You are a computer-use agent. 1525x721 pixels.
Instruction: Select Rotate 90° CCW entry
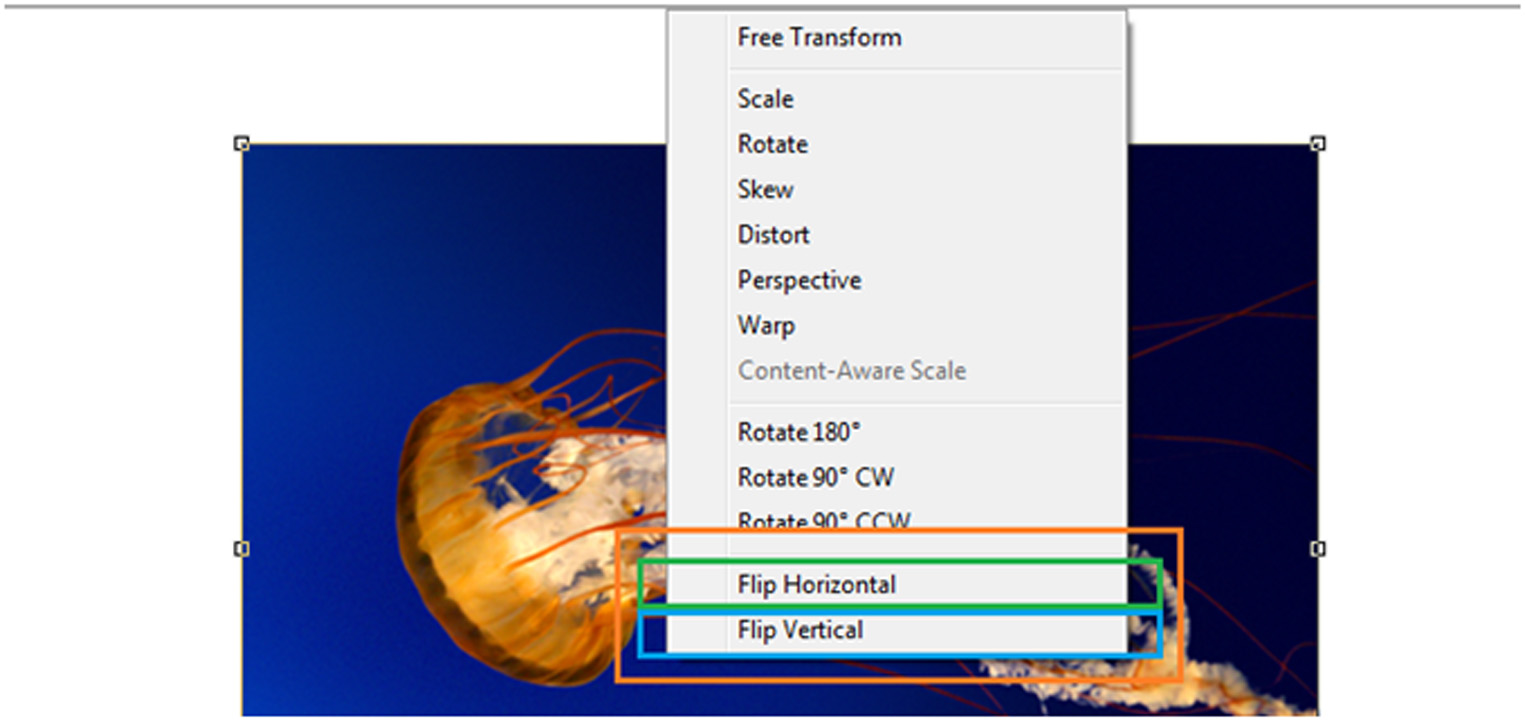click(825, 520)
